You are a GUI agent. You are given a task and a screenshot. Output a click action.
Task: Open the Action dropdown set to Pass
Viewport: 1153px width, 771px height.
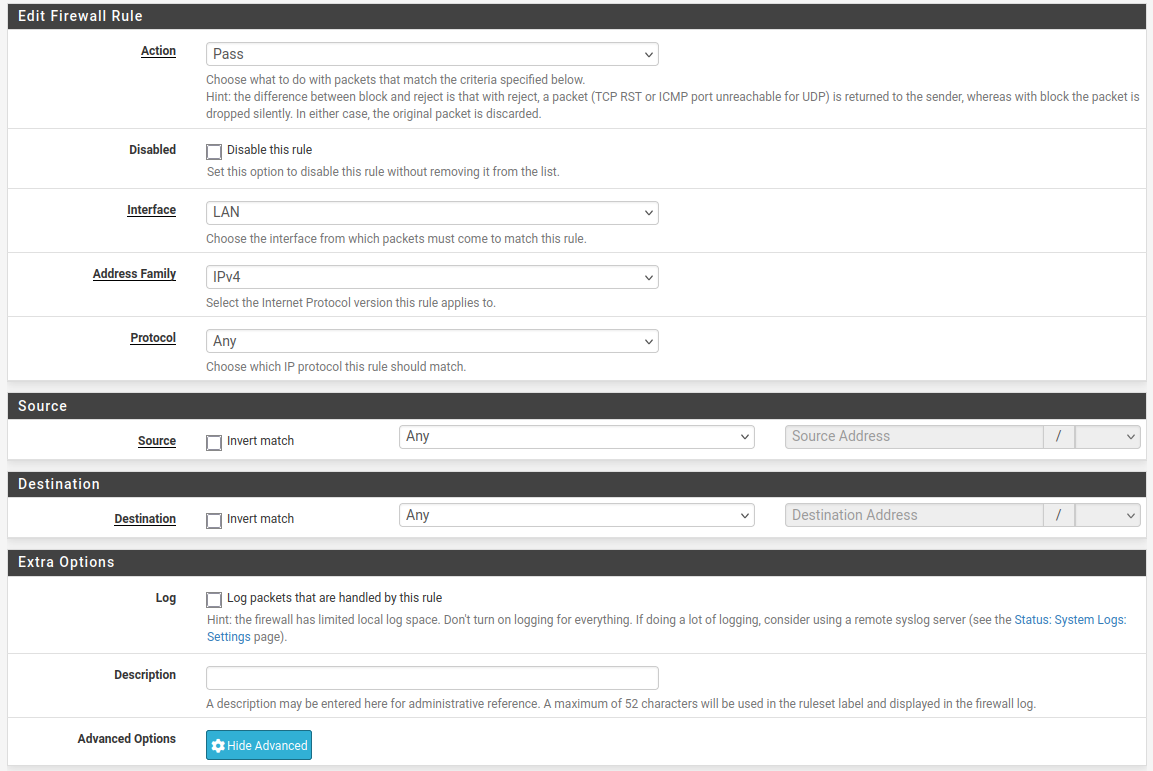(432, 54)
